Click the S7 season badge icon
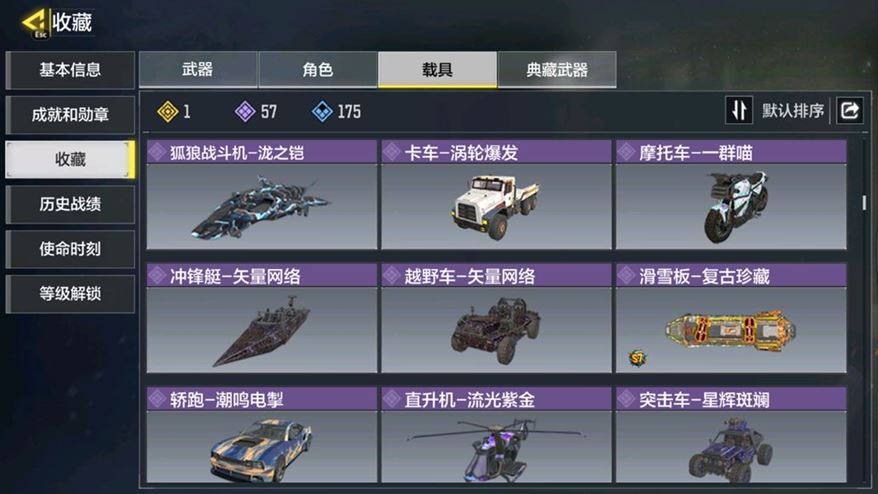Screen dimensions: 878x494 [x=637, y=358]
